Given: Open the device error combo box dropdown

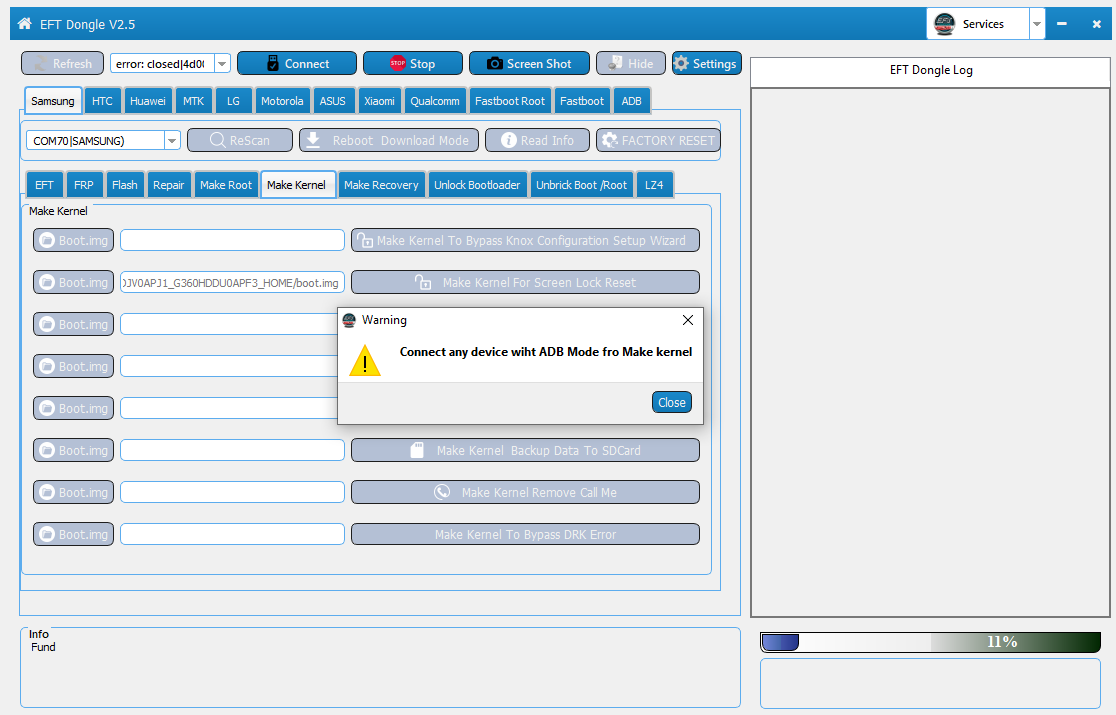Looking at the screenshot, I should click(222, 63).
